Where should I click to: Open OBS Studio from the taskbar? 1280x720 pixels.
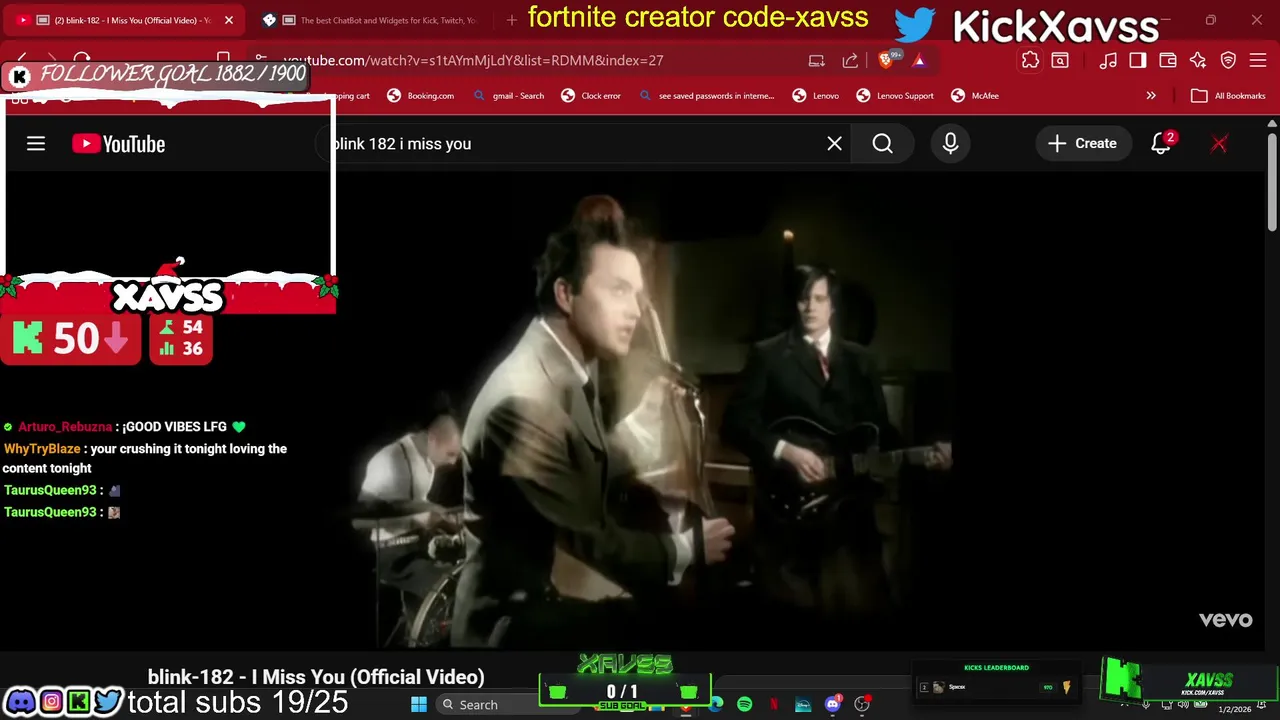click(x=862, y=705)
